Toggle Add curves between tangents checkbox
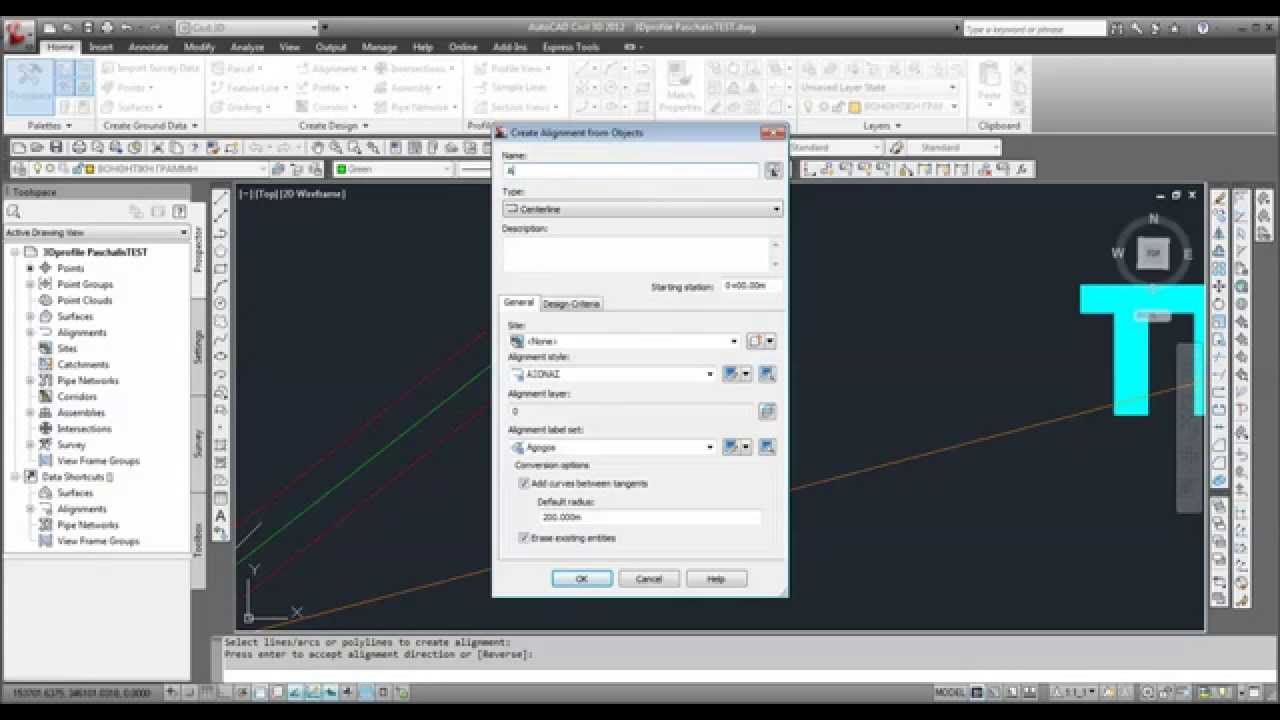The width and height of the screenshot is (1280, 720). click(x=524, y=483)
